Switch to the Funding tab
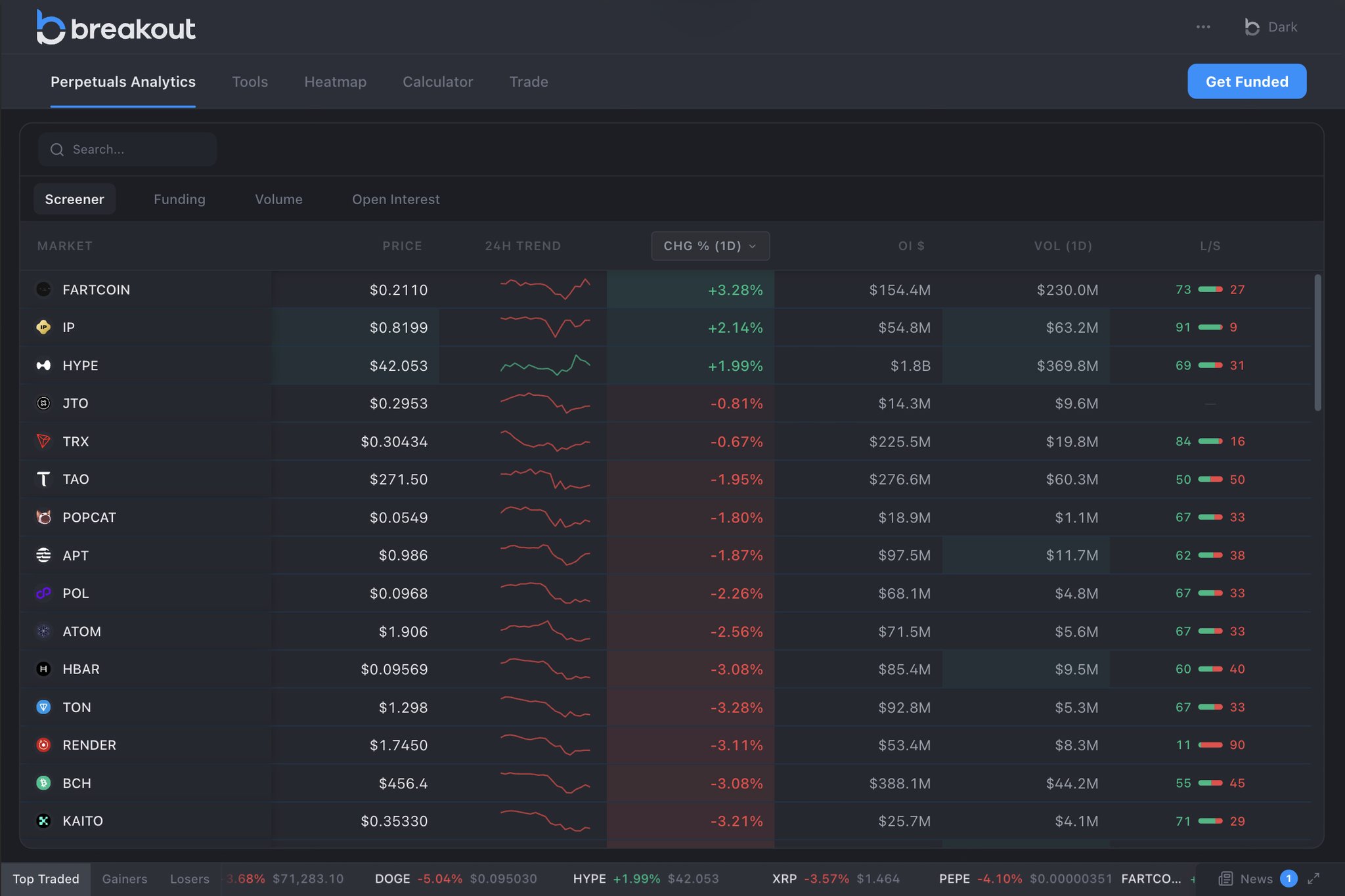 tap(179, 200)
